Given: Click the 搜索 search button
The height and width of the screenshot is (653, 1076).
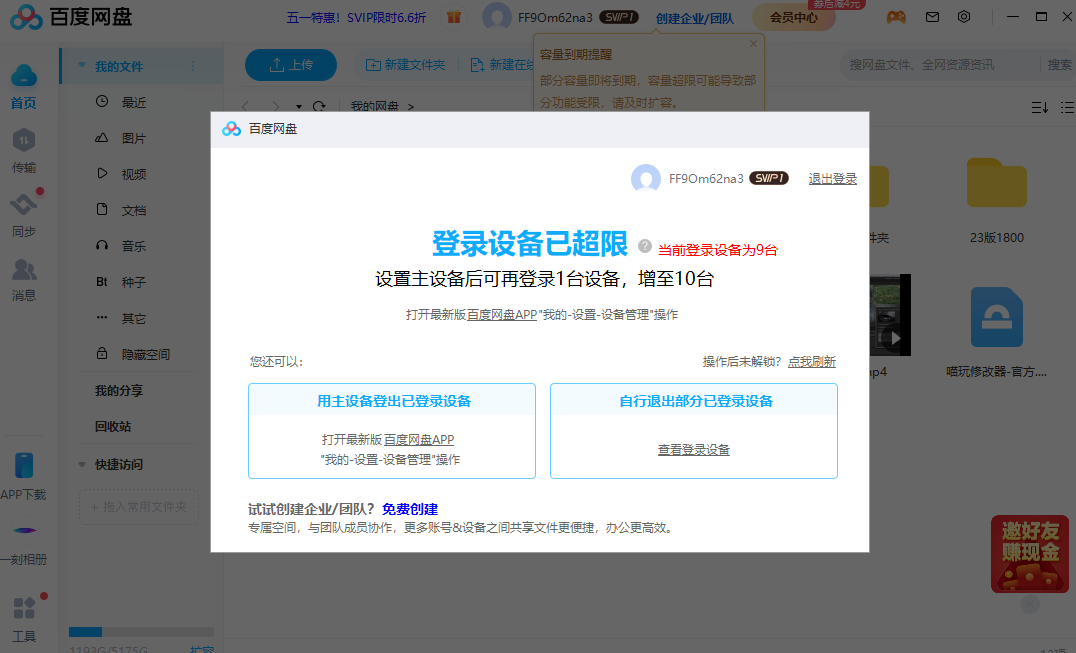Looking at the screenshot, I should point(1060,64).
